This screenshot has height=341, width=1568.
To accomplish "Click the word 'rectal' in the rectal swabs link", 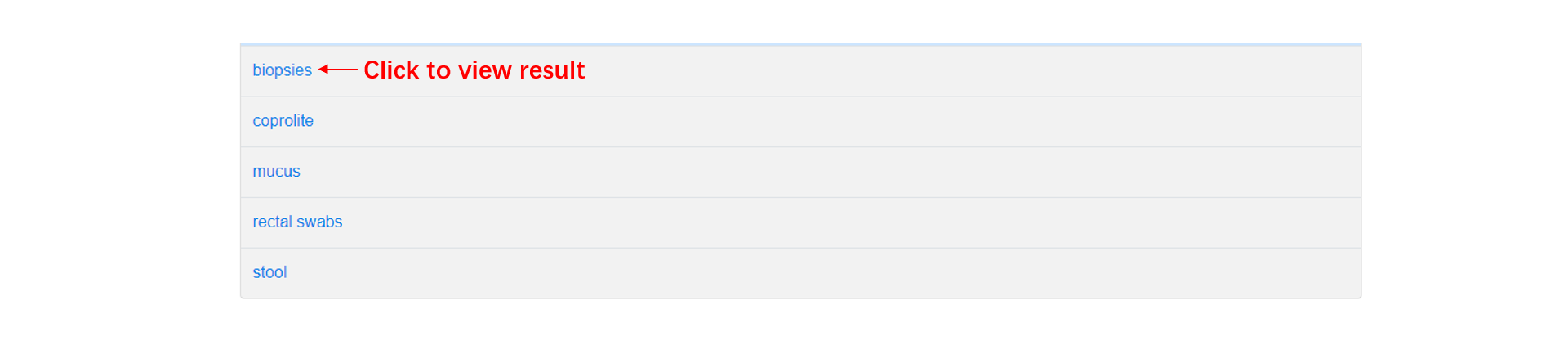I will point(272,222).
